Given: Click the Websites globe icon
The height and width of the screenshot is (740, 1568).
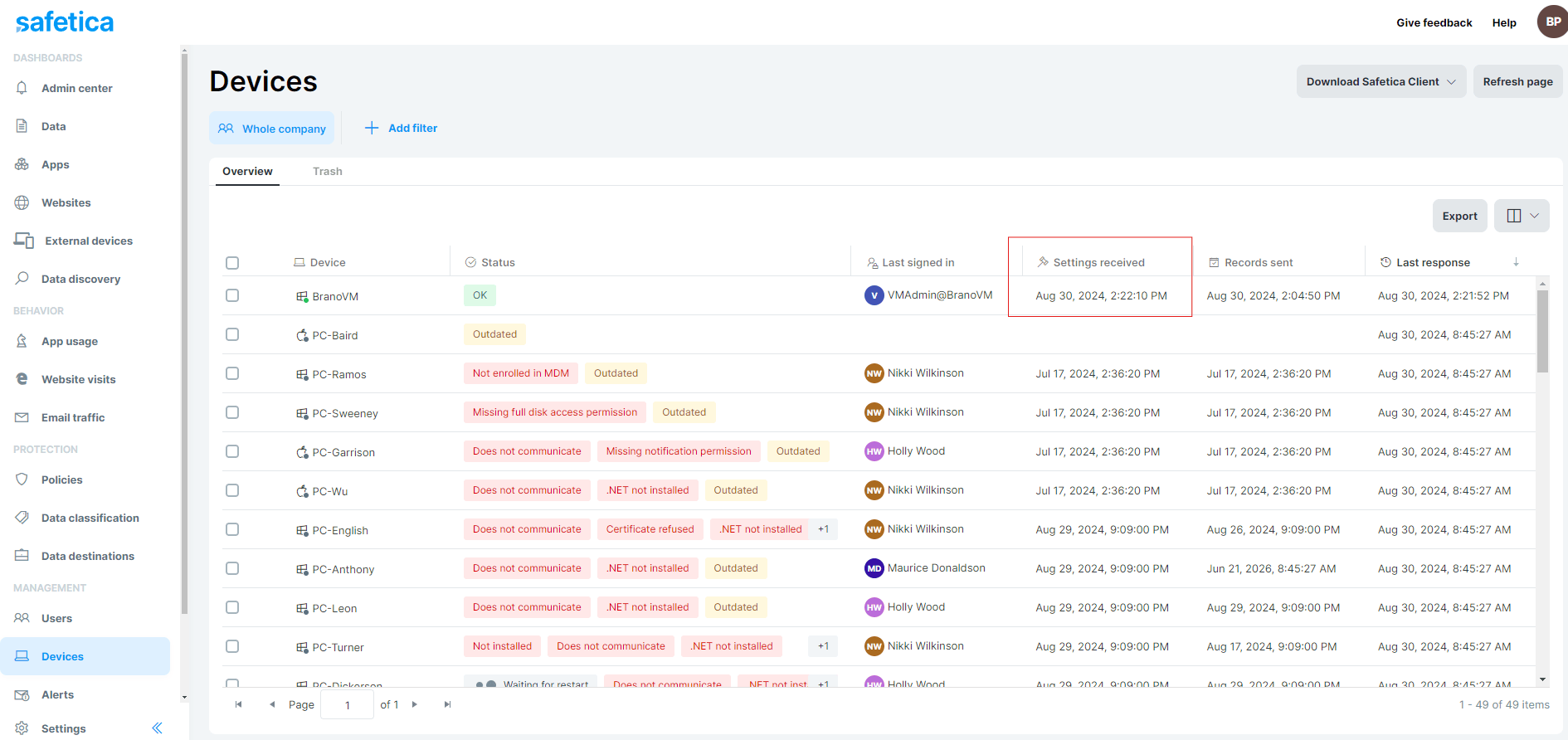Looking at the screenshot, I should [x=22, y=202].
